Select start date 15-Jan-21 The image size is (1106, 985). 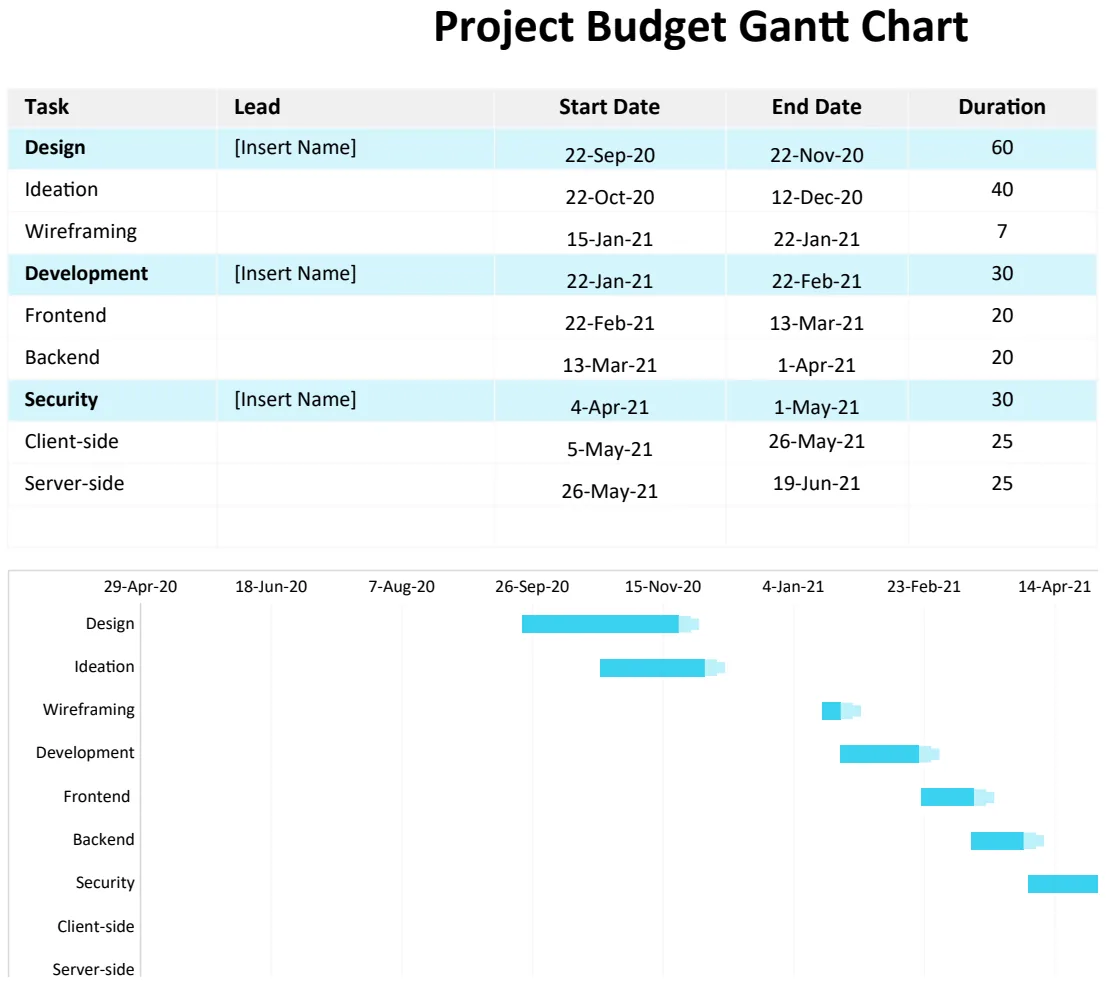pyautogui.click(x=609, y=239)
